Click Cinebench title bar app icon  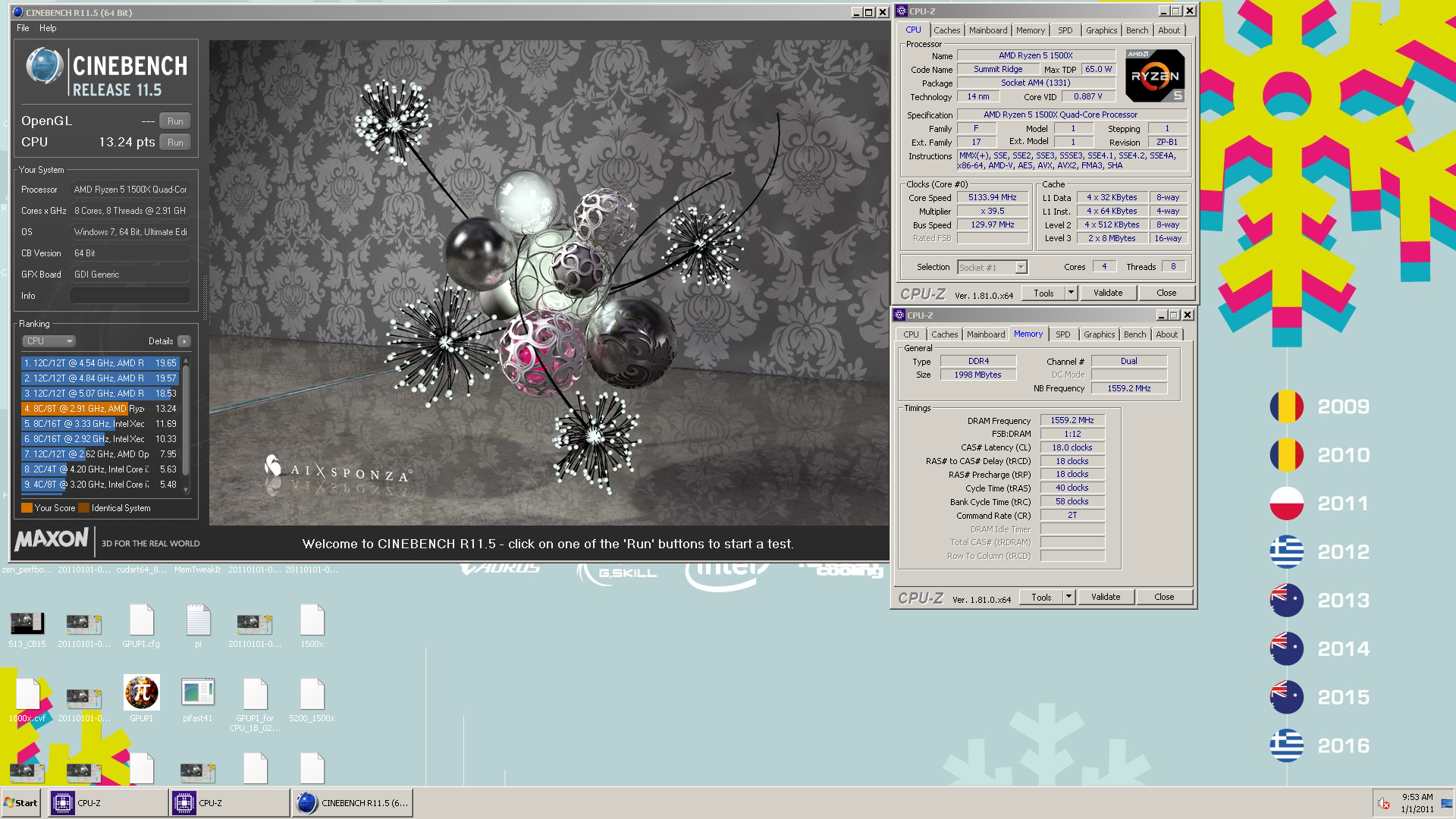pyautogui.click(x=18, y=12)
